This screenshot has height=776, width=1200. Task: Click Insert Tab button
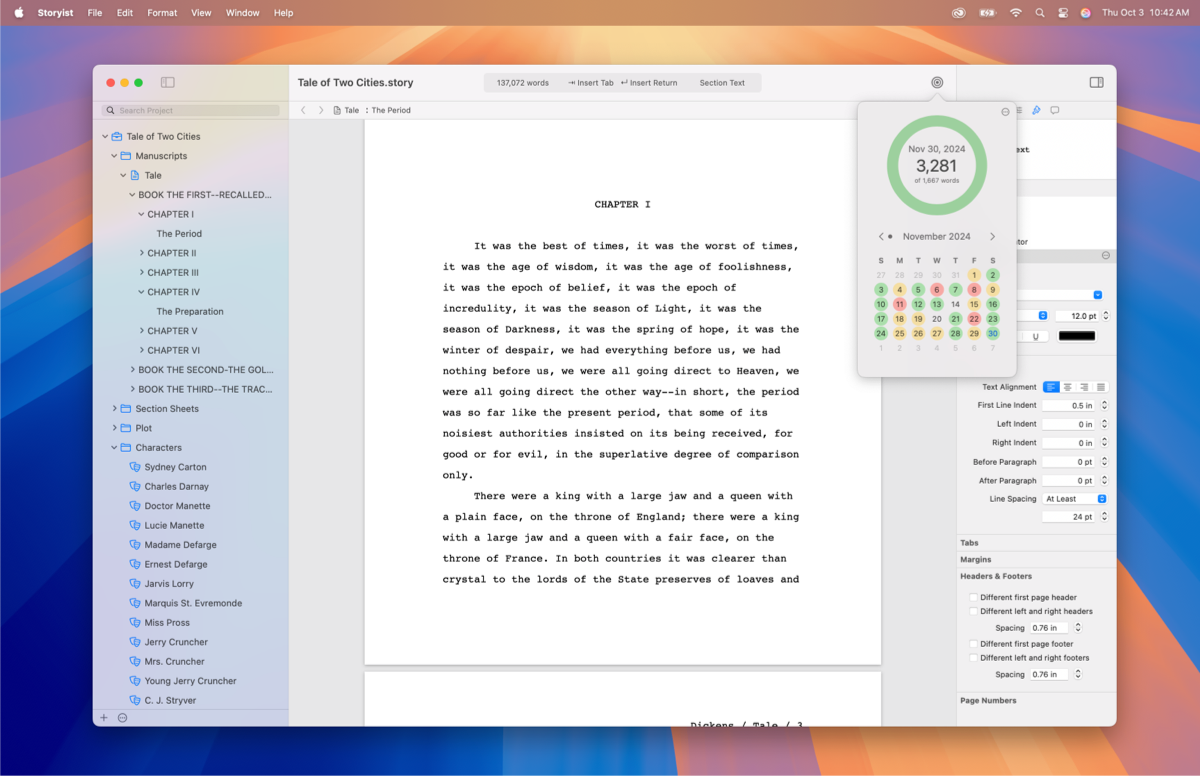pos(591,83)
